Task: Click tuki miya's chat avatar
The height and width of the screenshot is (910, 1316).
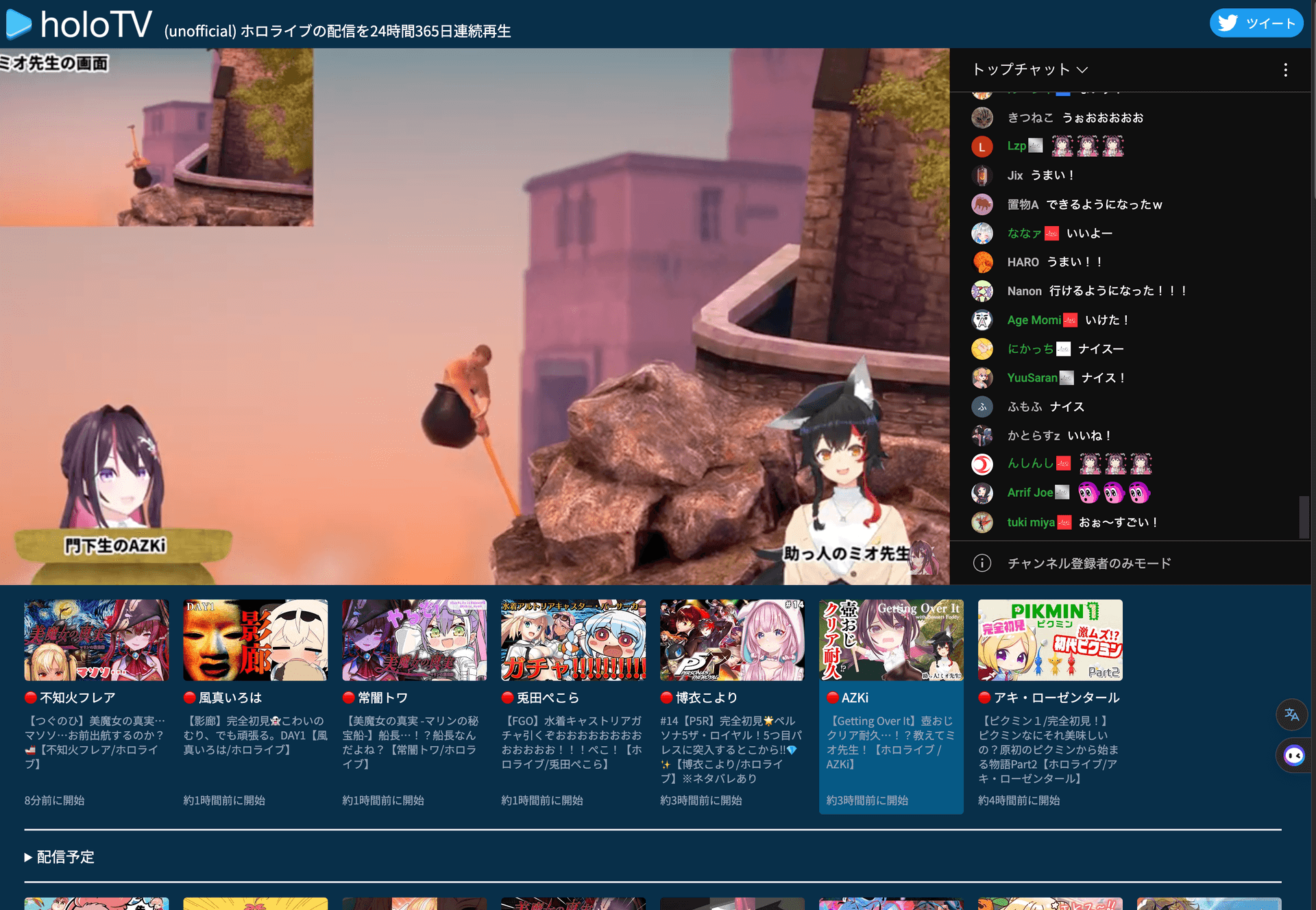Action: tap(982, 522)
